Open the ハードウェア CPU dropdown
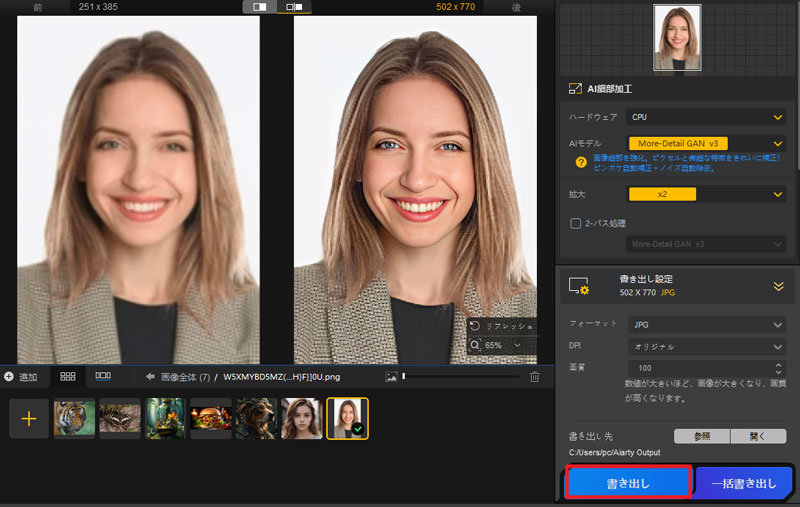Screen dimensions: 800x507 pos(706,117)
